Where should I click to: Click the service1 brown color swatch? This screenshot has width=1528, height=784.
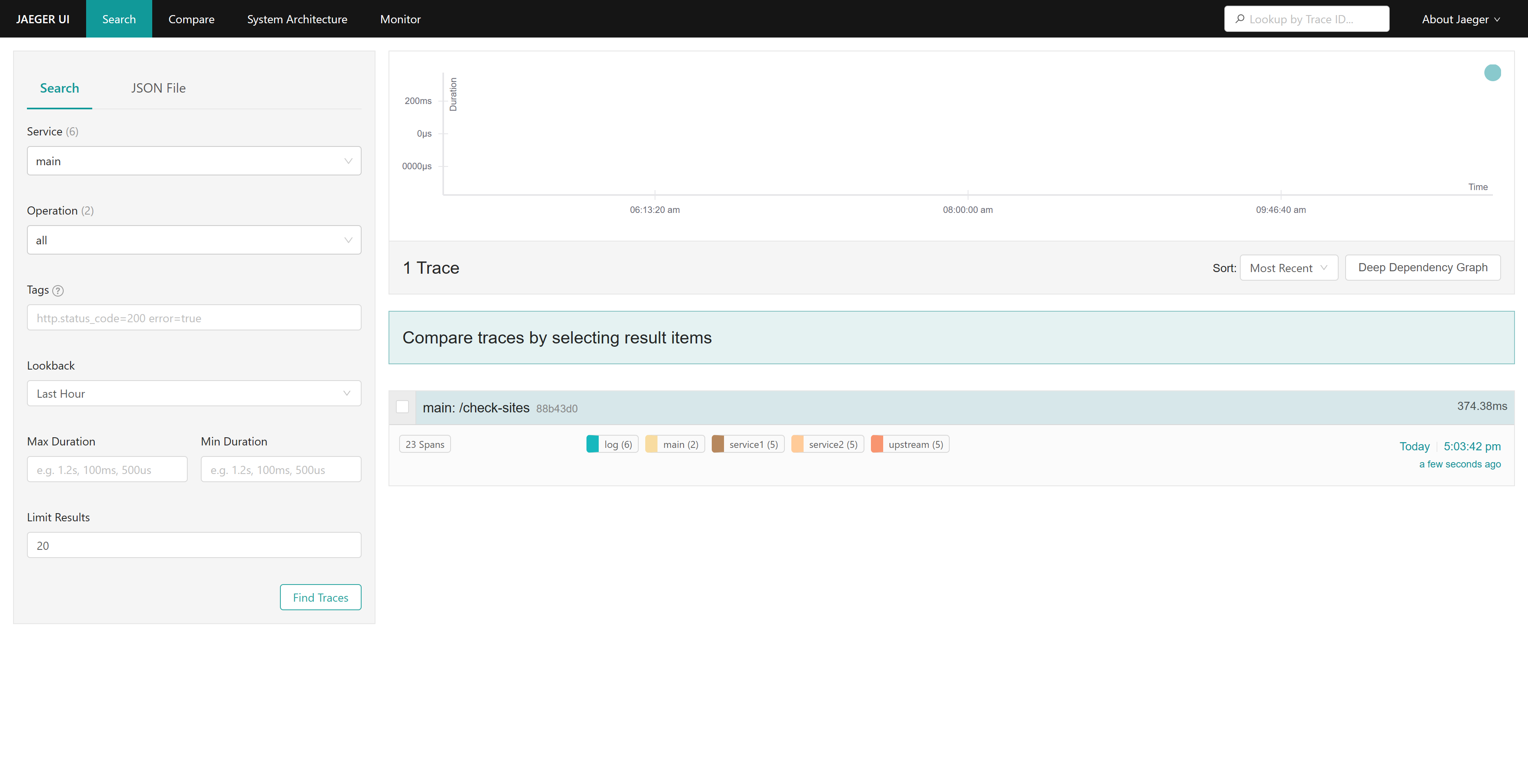tap(718, 444)
